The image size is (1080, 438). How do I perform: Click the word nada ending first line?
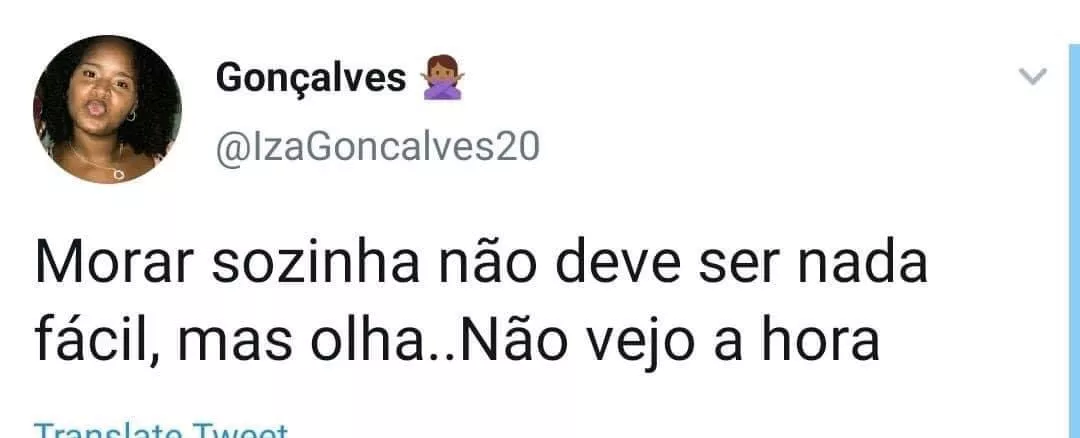coord(862,264)
